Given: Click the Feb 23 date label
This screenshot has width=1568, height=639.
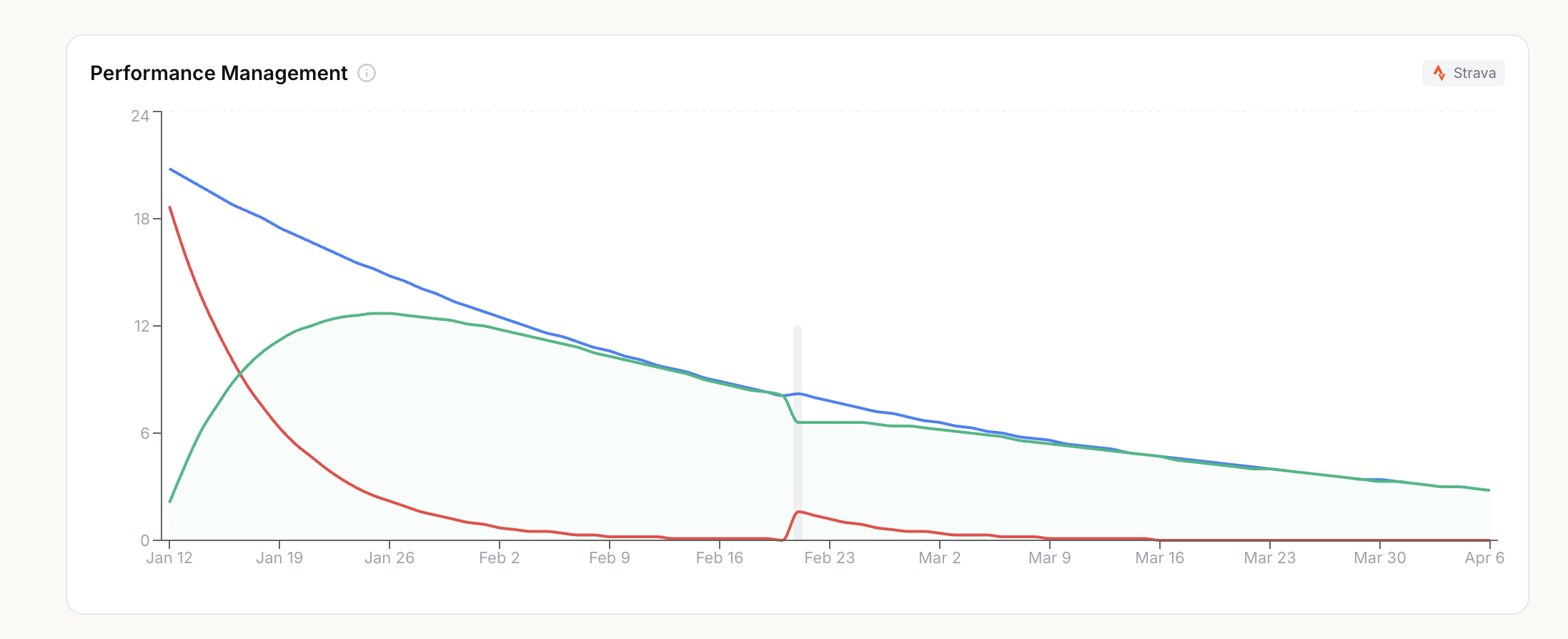Looking at the screenshot, I should tap(830, 558).
